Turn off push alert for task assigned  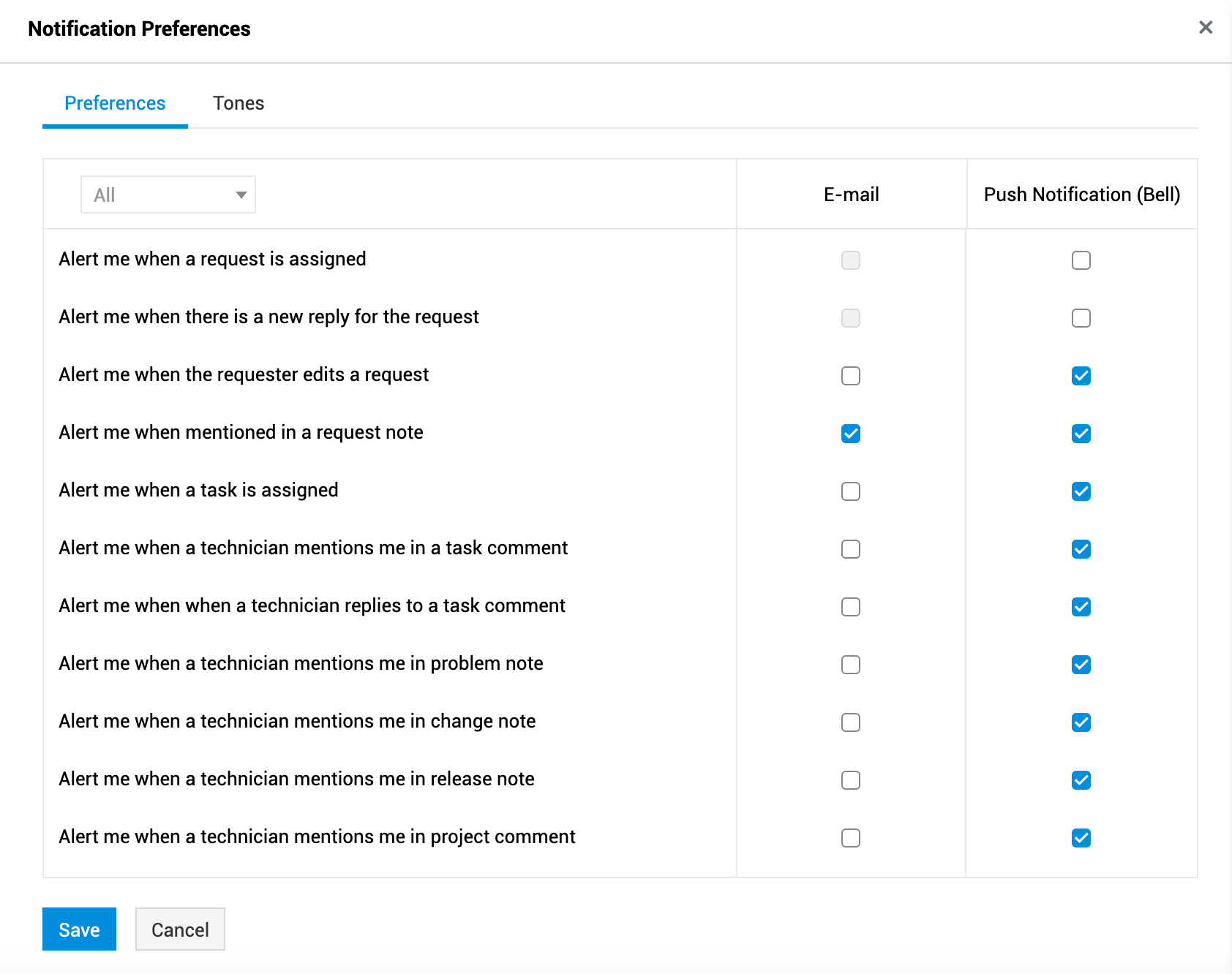(1081, 491)
